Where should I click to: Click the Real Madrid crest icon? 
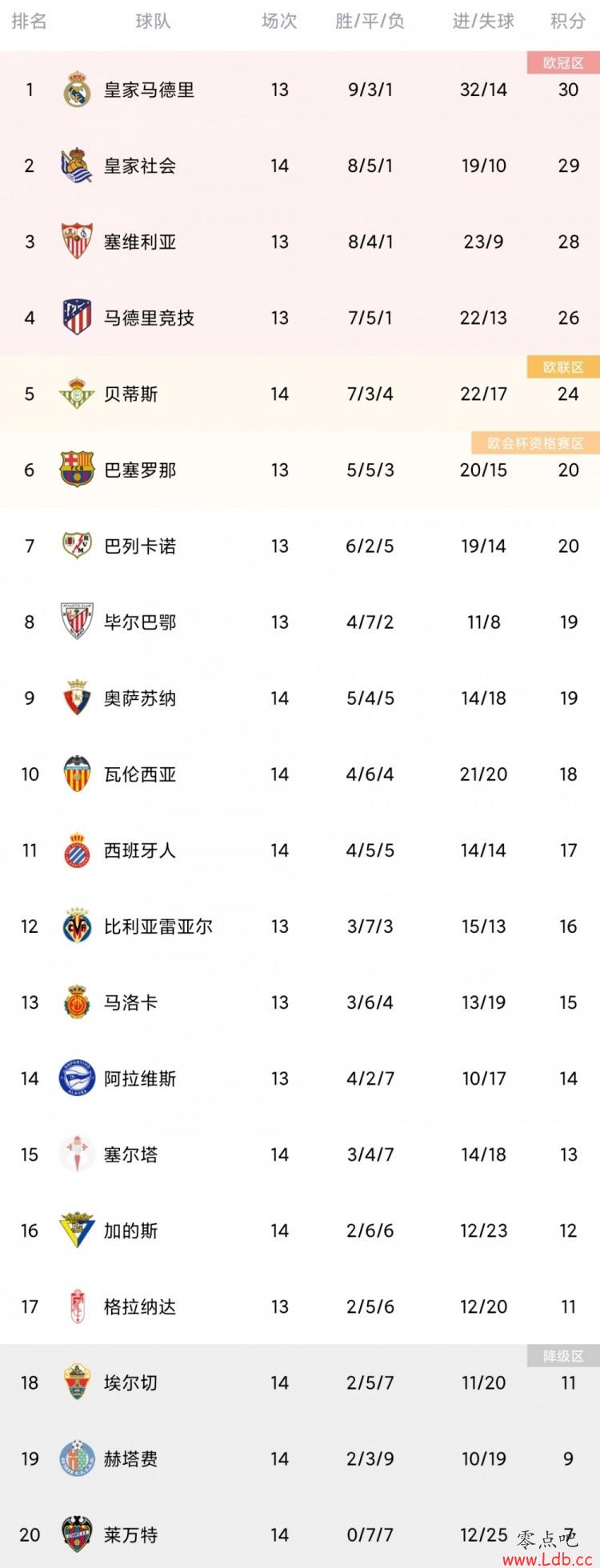78,90
